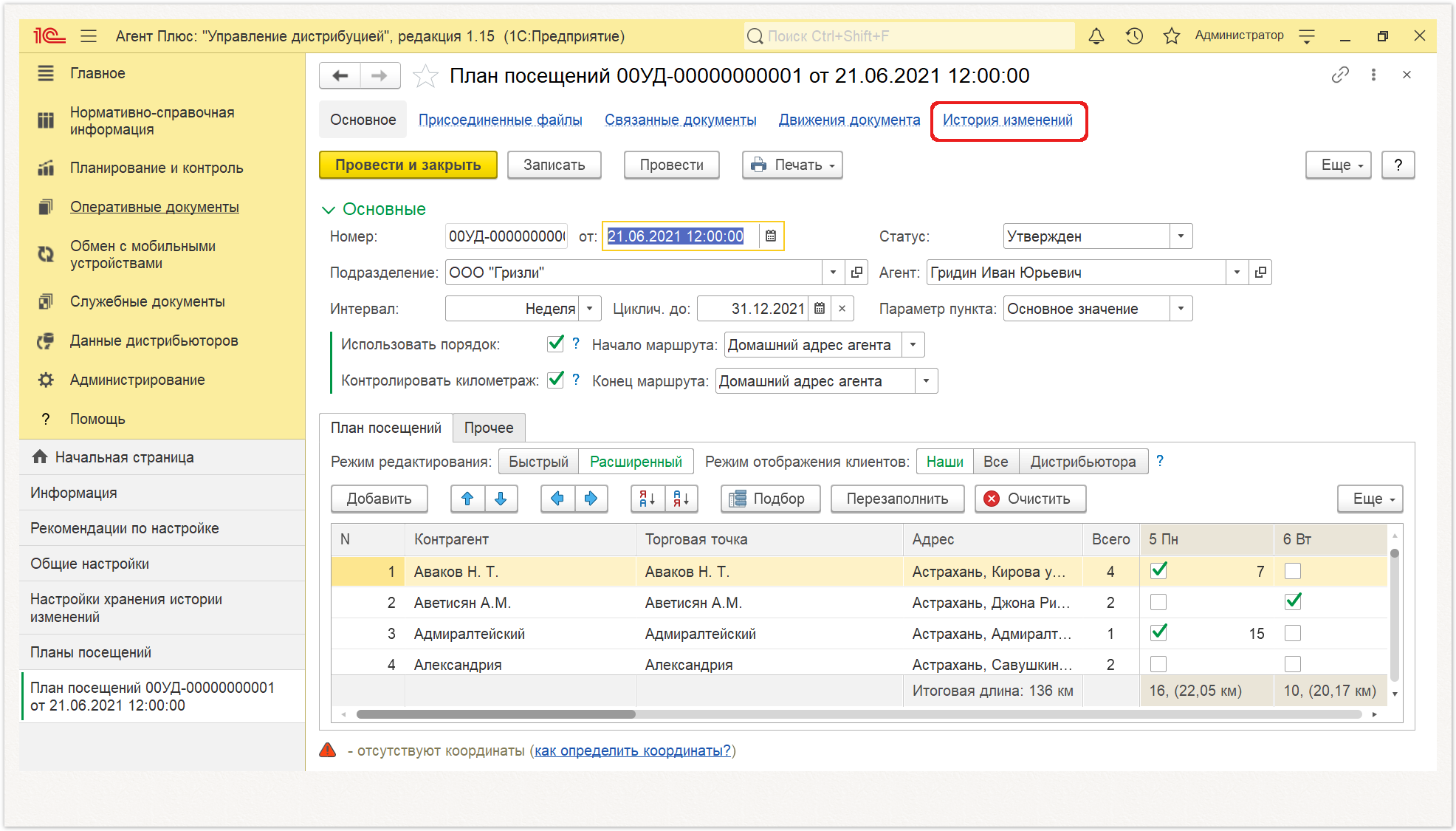Go back with the left arrow button

click(x=340, y=75)
